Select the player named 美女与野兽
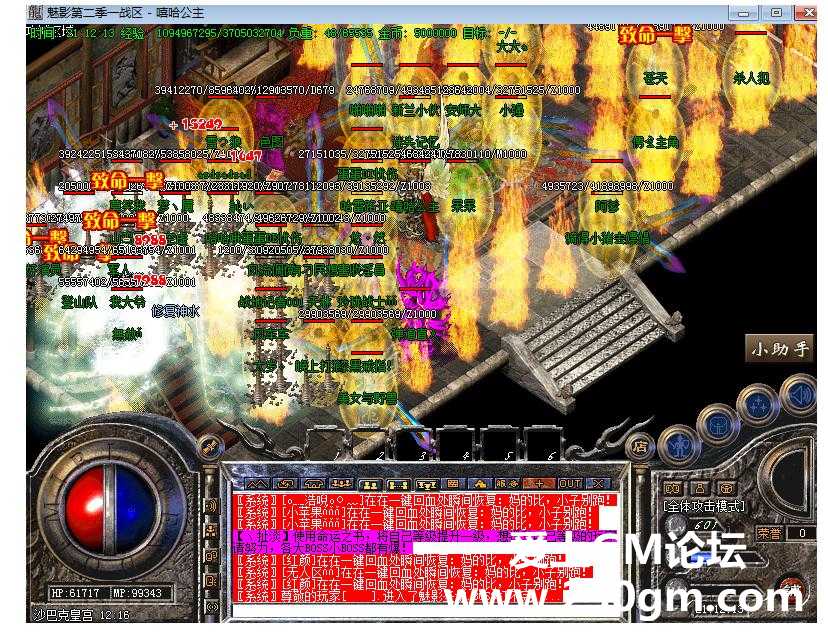Screen dimensions: 828x634 click(367, 399)
